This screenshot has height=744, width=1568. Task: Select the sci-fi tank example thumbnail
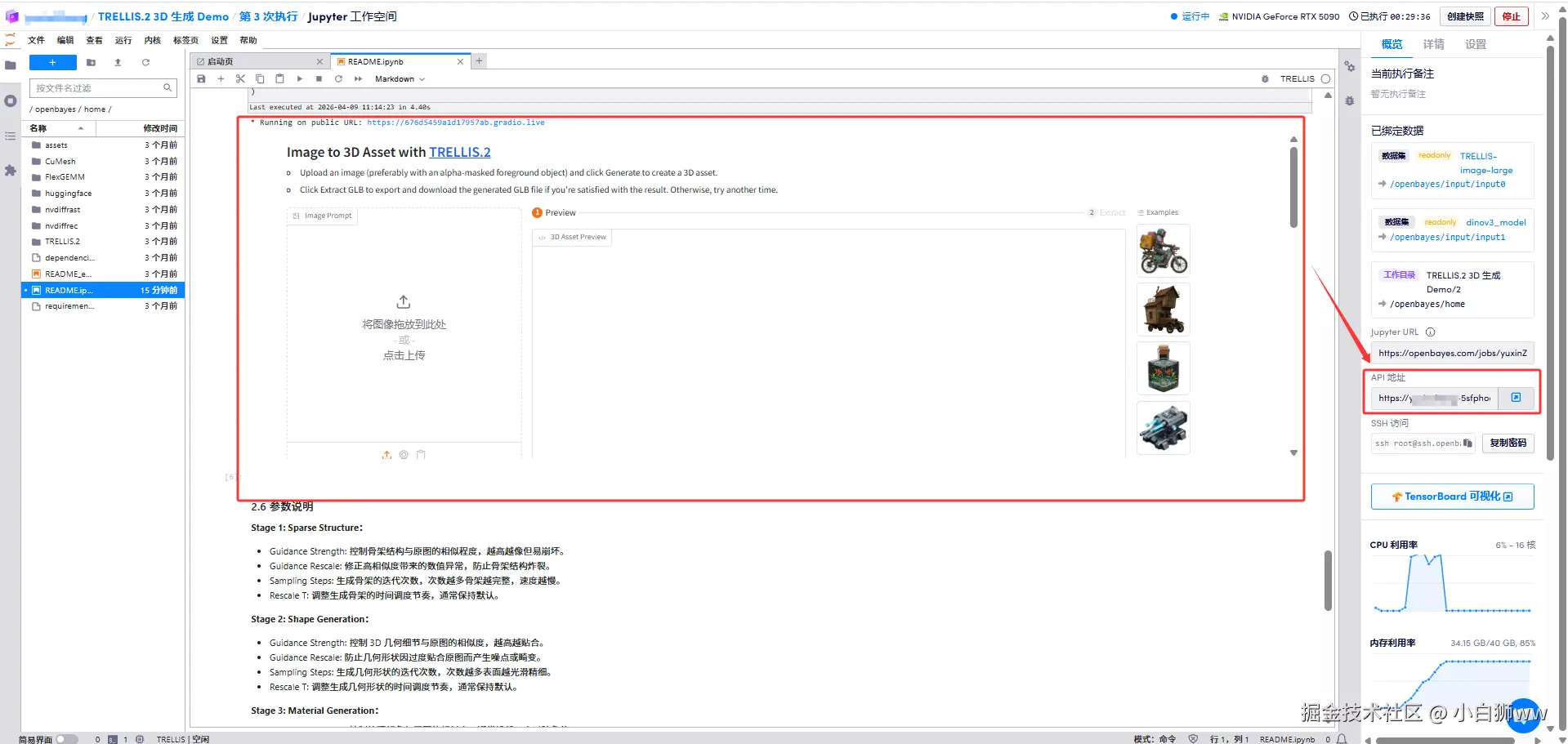1164,428
